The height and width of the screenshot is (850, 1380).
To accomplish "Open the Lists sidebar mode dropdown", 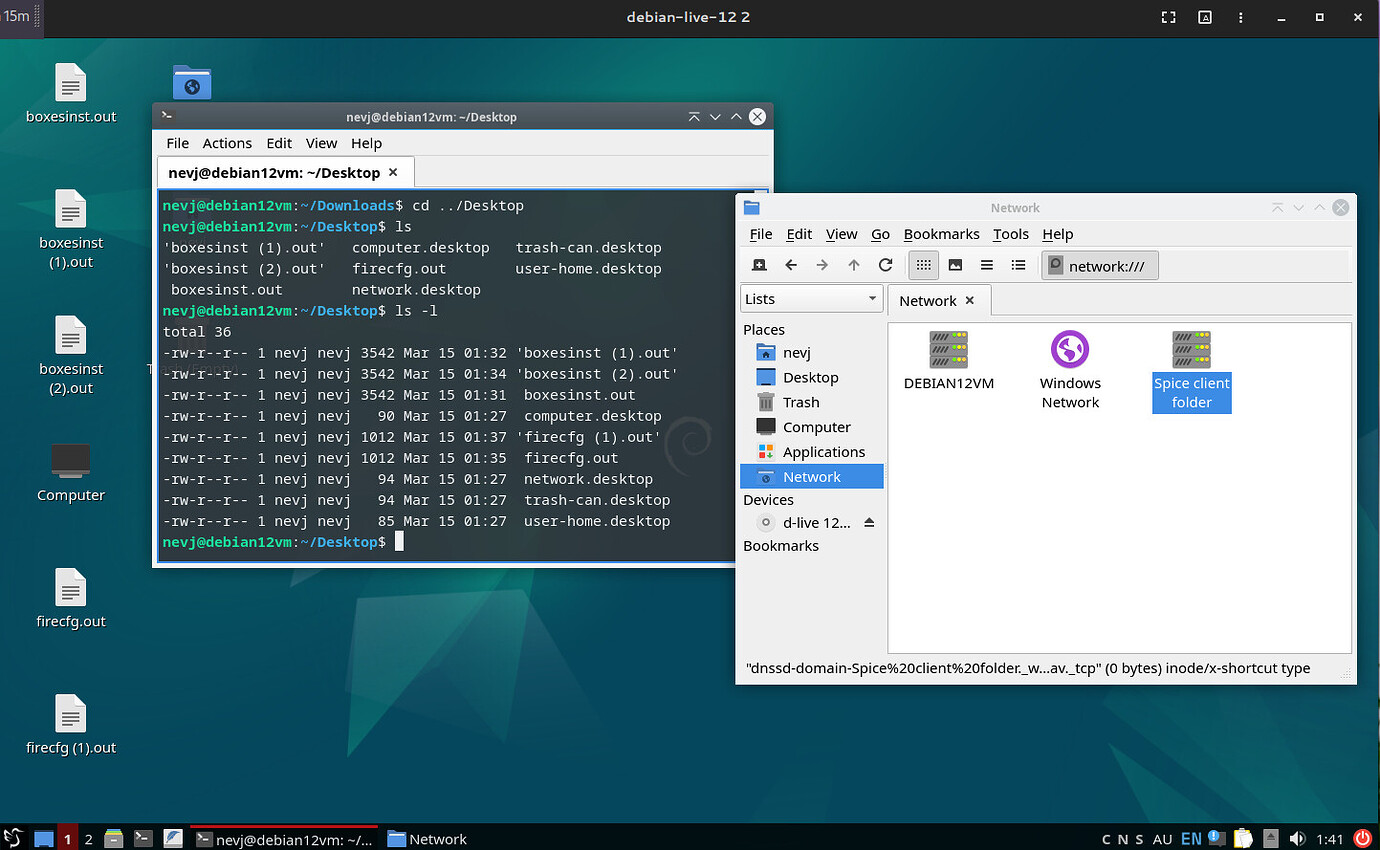I will 811,298.
